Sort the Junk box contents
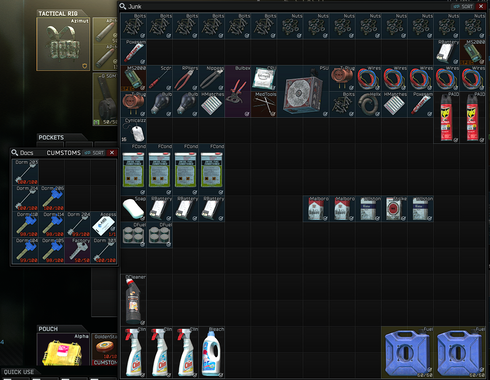The image size is (490, 380). pos(463,6)
